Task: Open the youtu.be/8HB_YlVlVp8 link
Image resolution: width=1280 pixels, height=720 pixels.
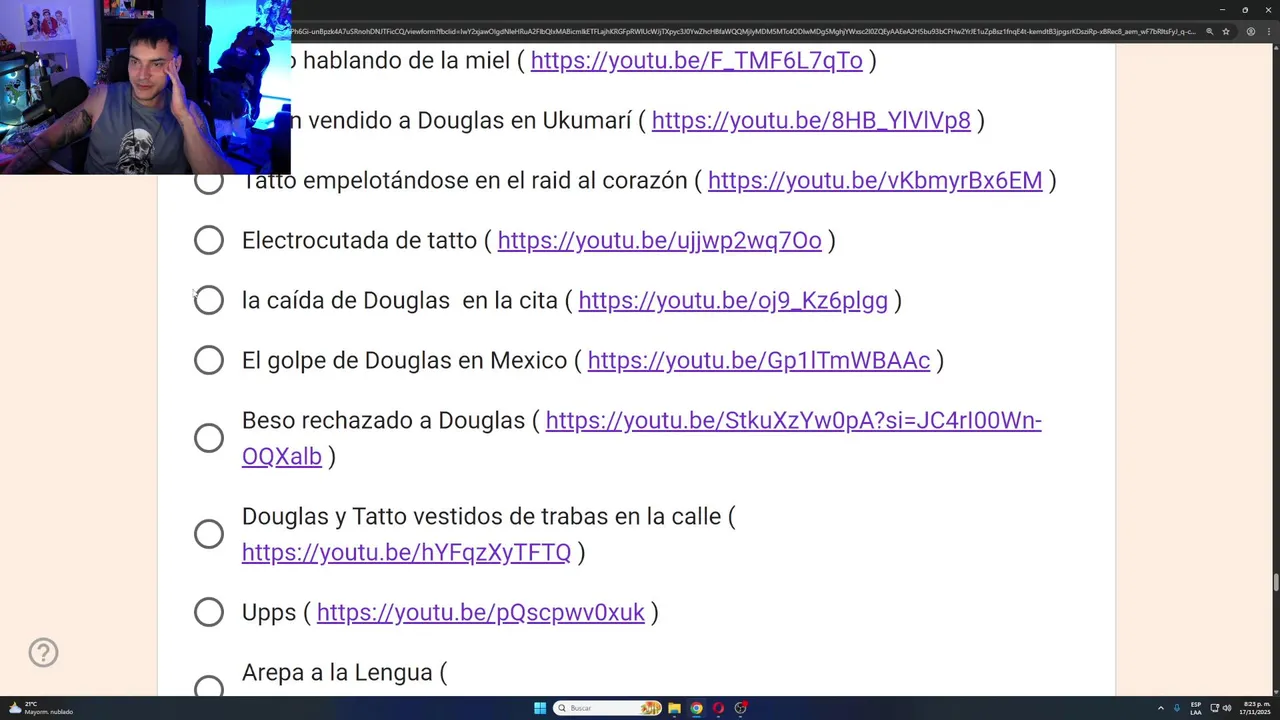Action: click(811, 120)
